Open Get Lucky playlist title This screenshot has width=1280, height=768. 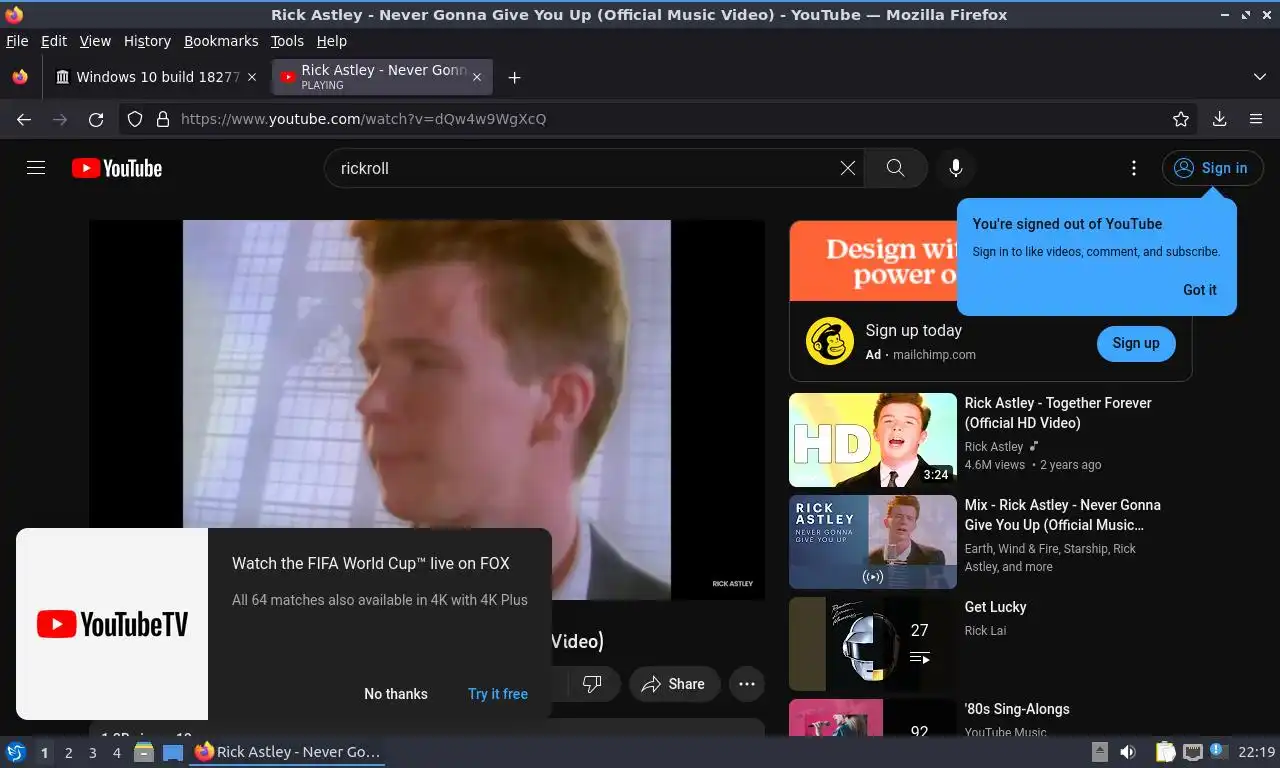[995, 607]
